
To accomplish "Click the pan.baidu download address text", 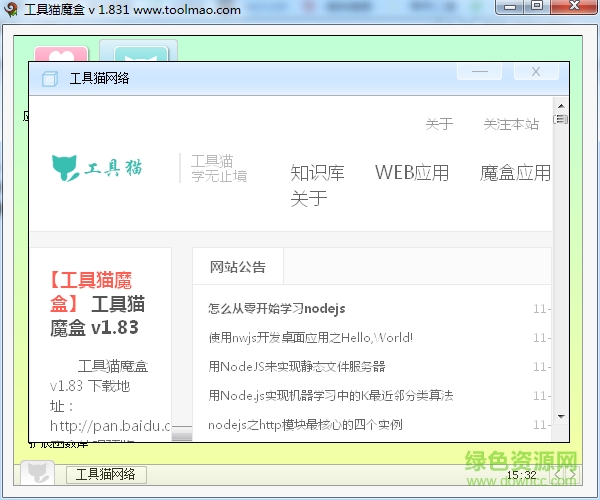I will click(x=110, y=426).
